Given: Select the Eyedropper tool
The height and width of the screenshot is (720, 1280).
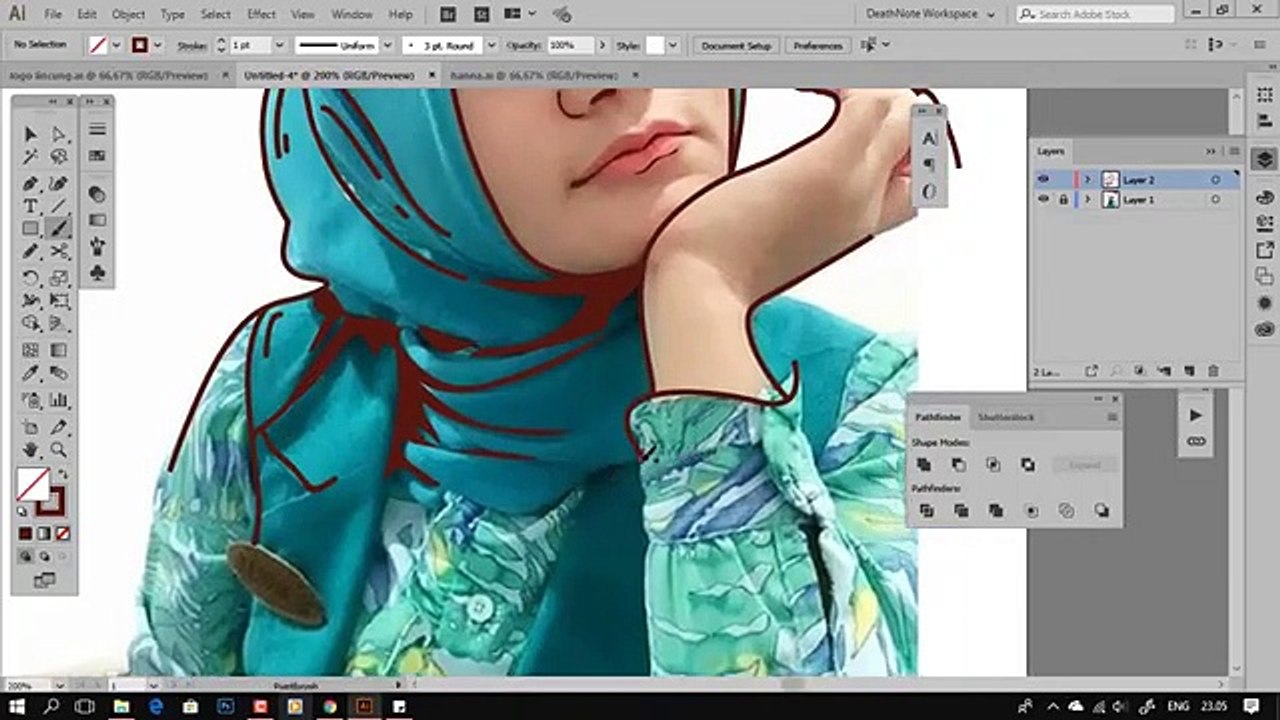Looking at the screenshot, I should coord(31,374).
